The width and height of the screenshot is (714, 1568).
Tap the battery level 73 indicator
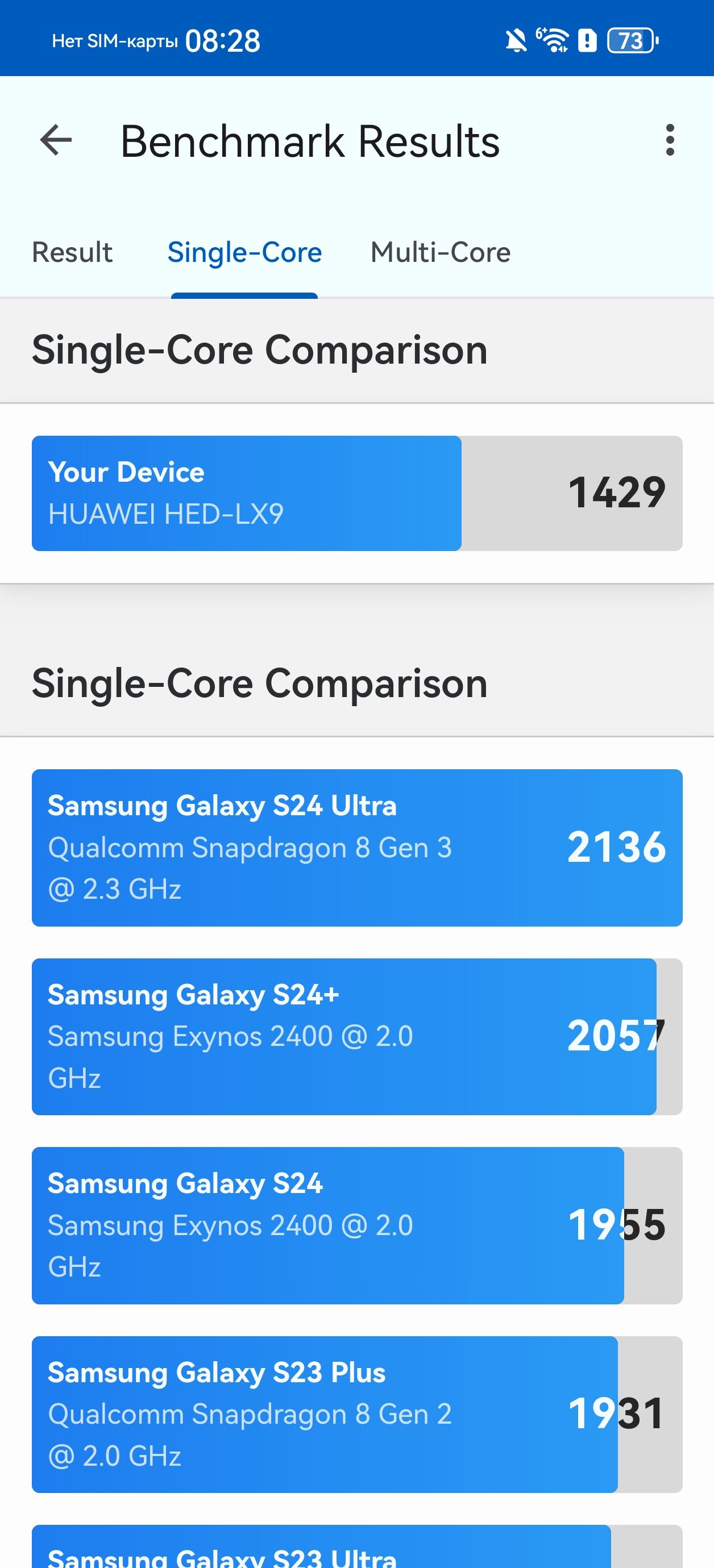[633, 41]
